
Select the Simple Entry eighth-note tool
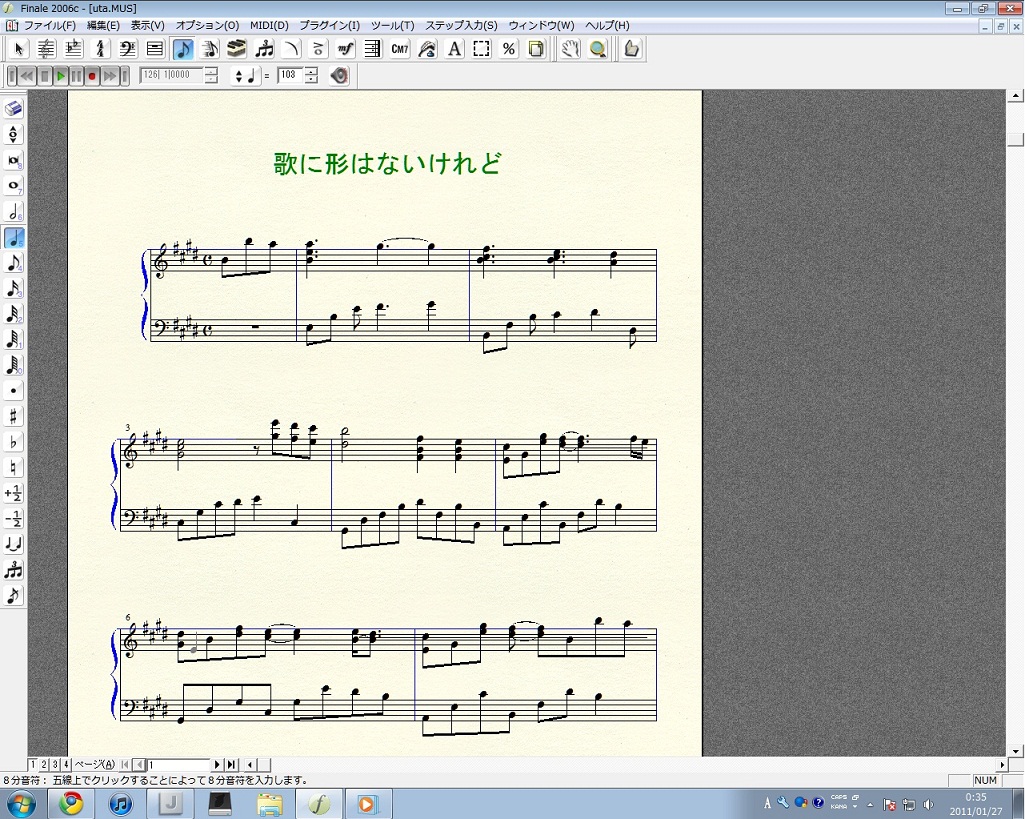182,49
